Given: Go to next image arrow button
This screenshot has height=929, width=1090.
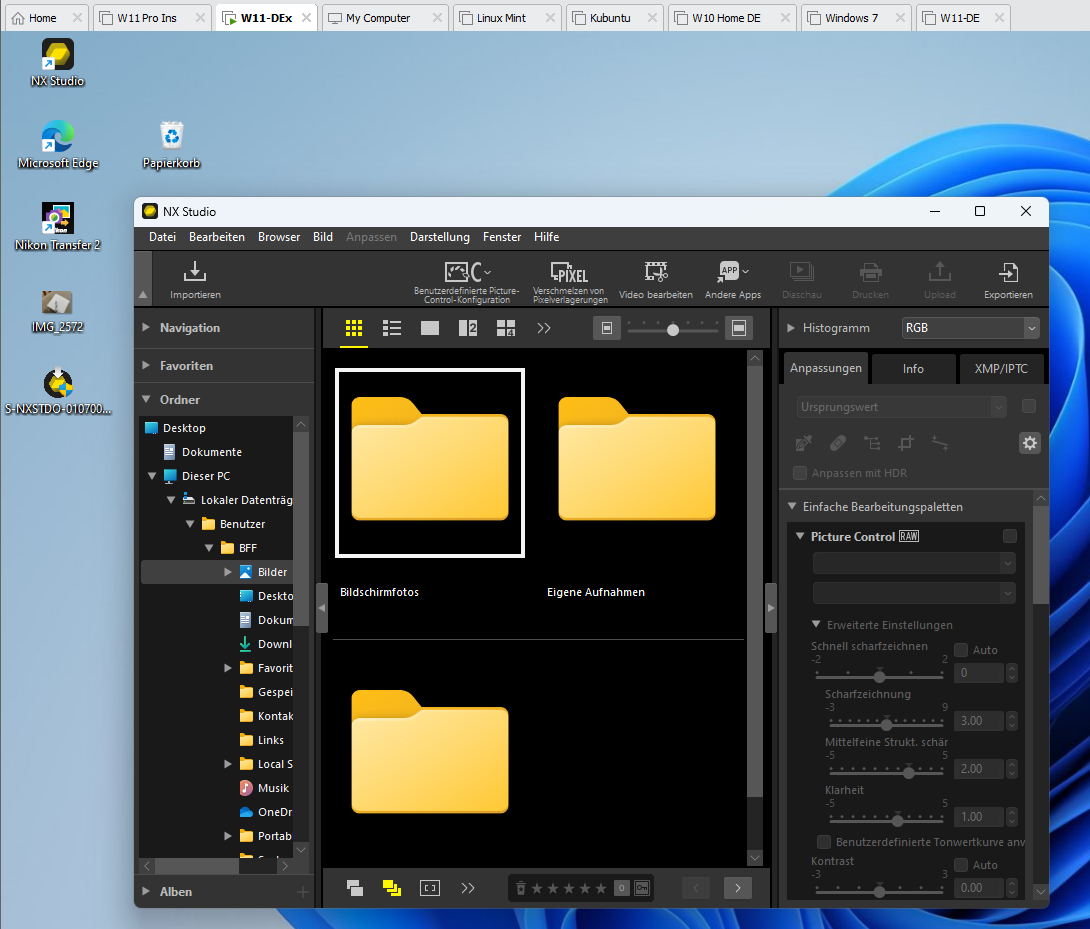Looking at the screenshot, I should (x=738, y=888).
